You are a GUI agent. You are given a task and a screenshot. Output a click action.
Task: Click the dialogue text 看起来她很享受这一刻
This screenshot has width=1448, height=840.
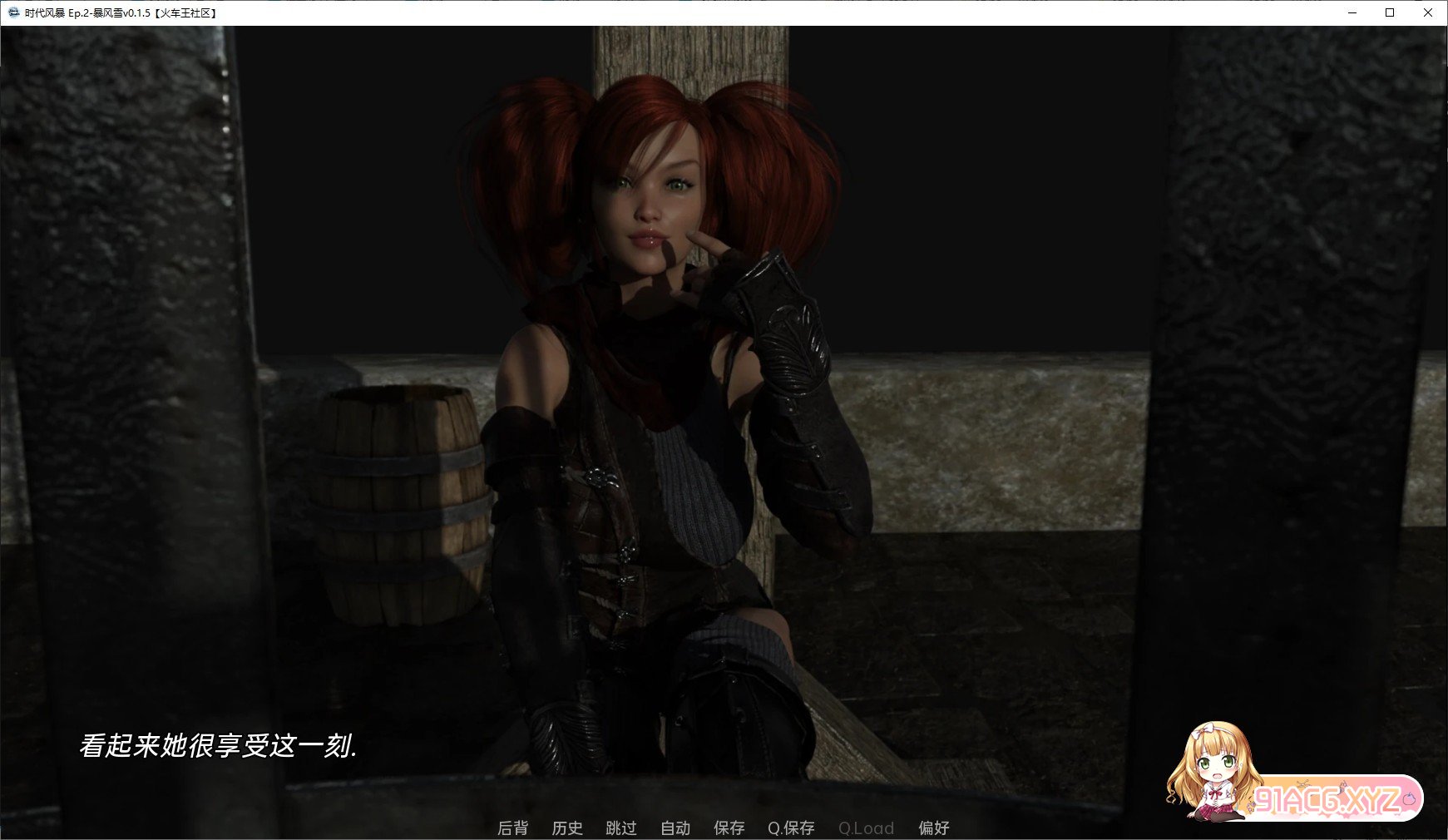pos(218,745)
